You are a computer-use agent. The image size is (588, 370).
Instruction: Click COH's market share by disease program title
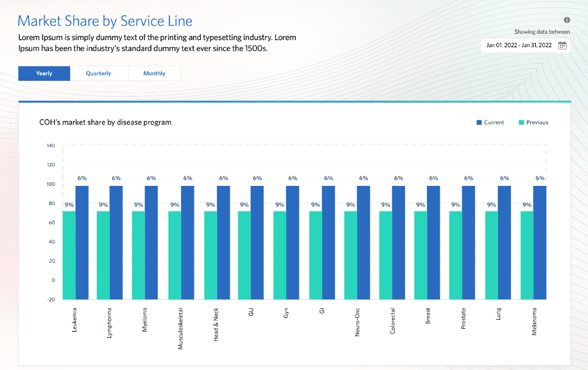coord(105,123)
